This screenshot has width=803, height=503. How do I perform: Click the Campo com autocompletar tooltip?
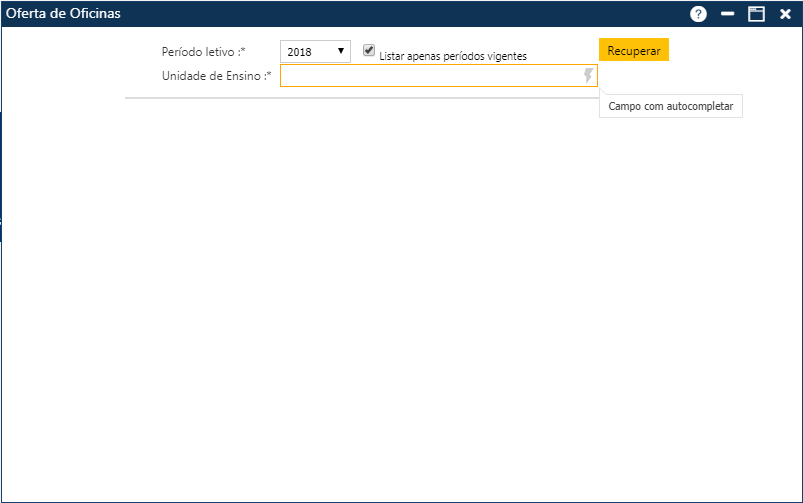click(670, 106)
